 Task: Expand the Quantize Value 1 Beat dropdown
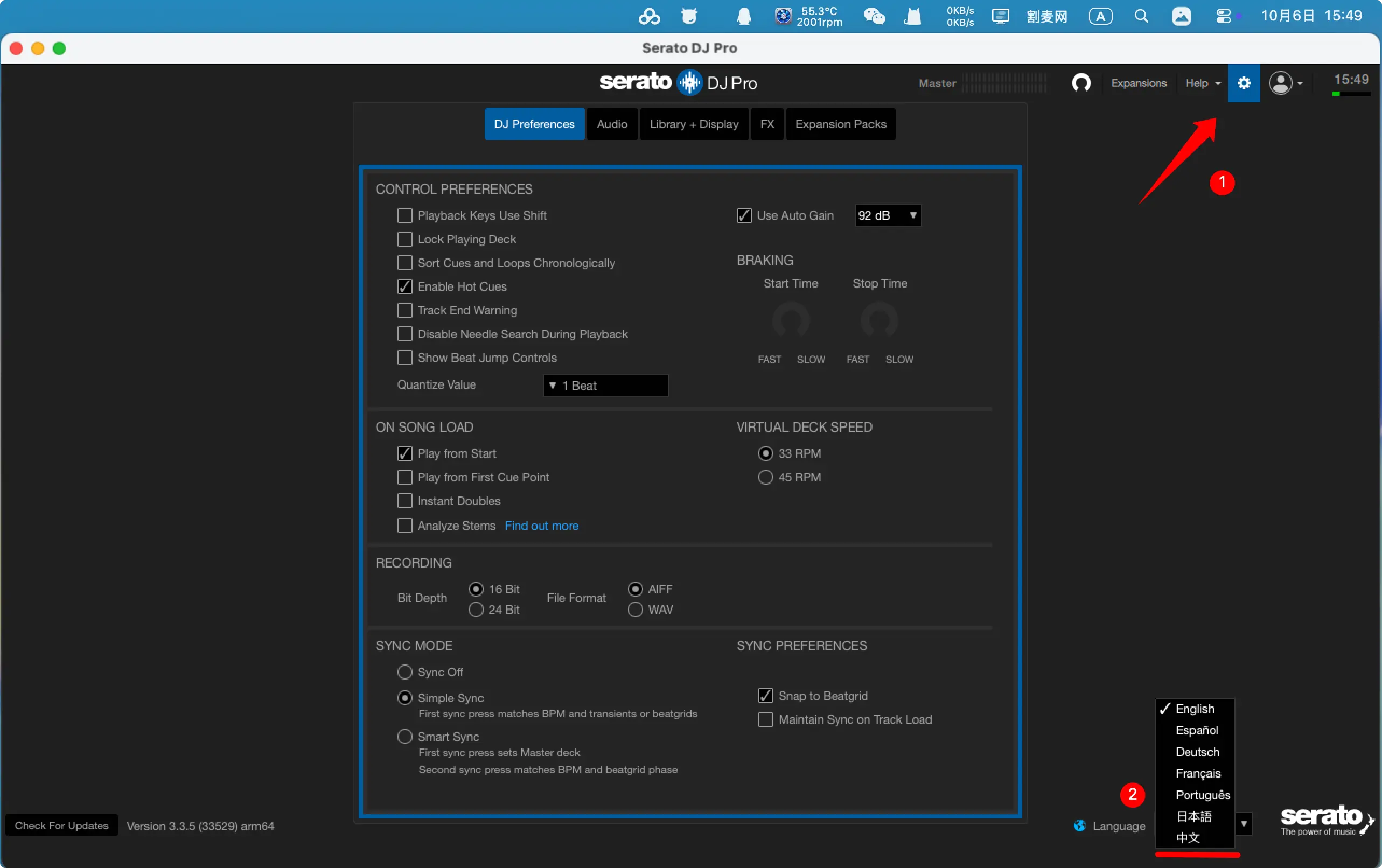click(605, 386)
